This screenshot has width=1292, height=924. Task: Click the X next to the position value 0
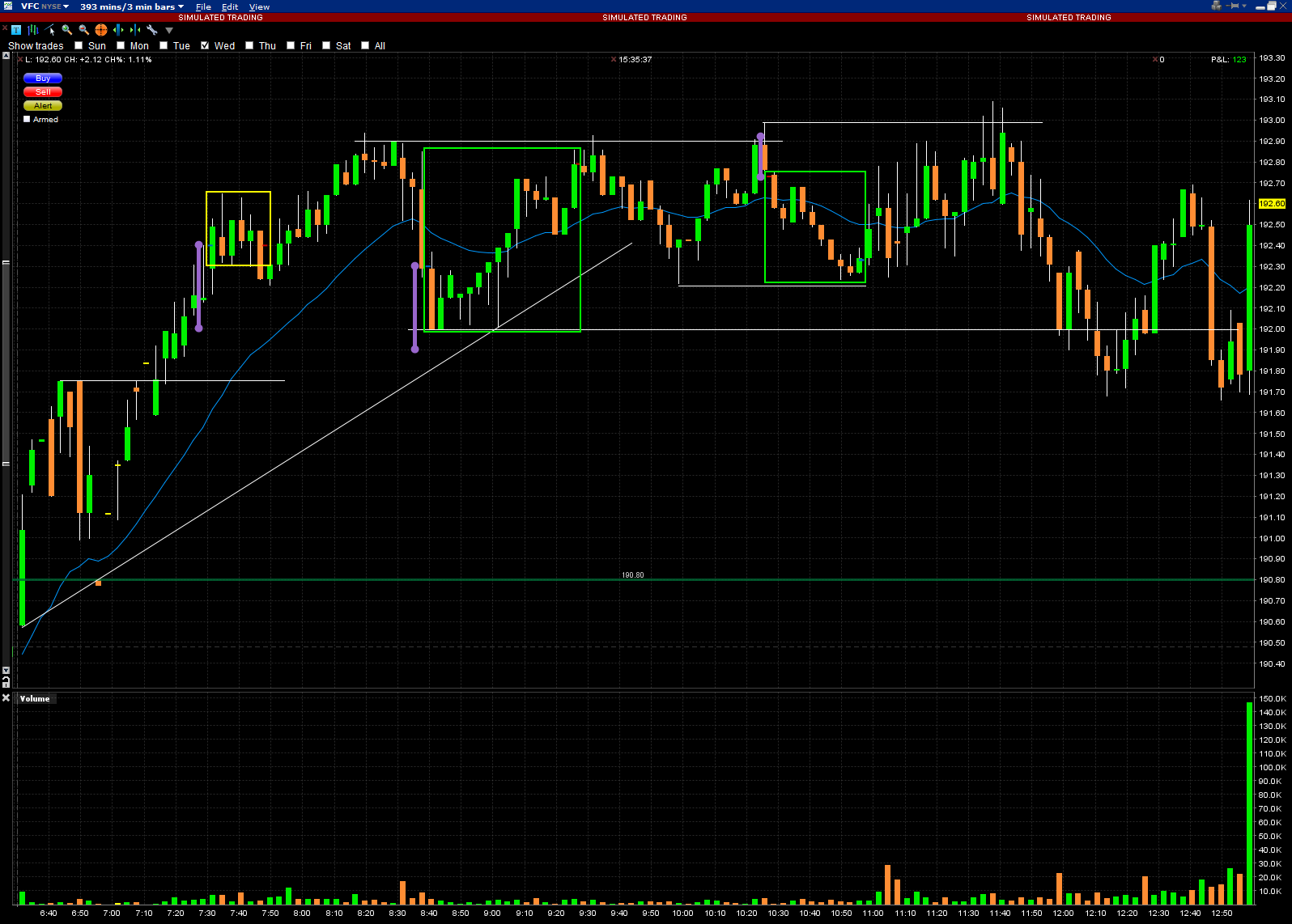1155,59
